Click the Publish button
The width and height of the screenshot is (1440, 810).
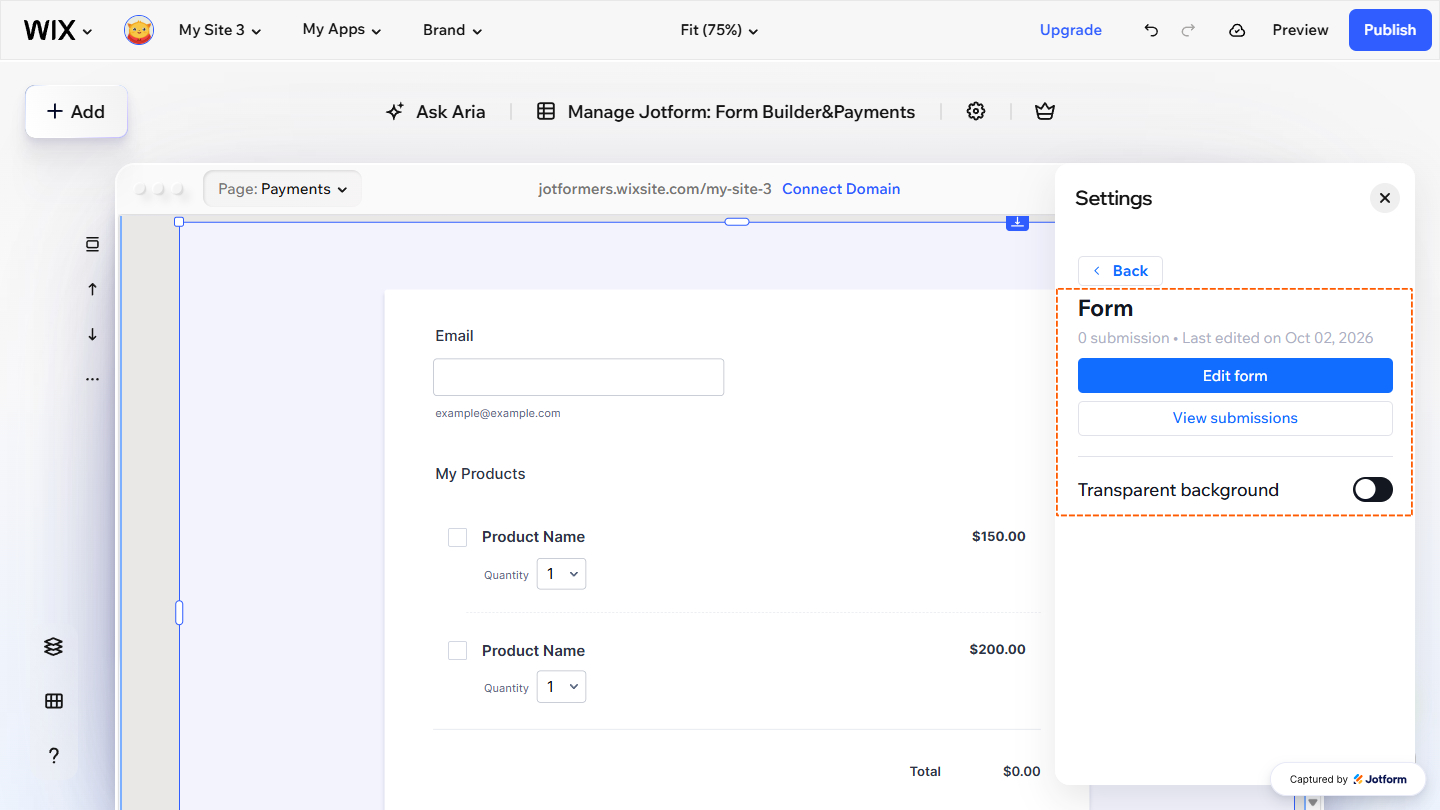(x=1390, y=30)
